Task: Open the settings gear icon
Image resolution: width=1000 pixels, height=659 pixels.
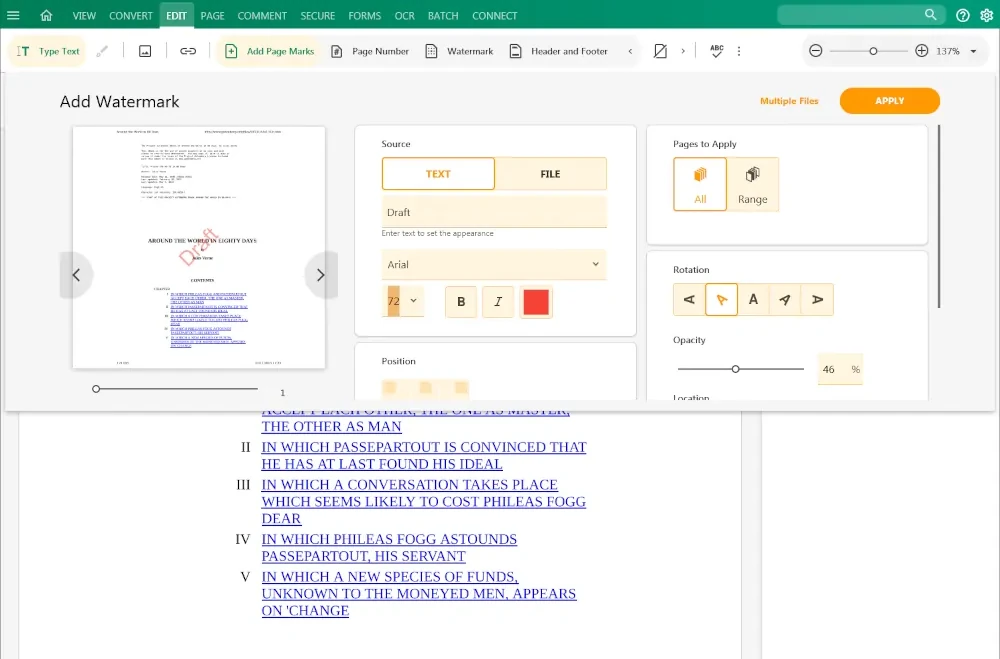Action: coord(985,15)
